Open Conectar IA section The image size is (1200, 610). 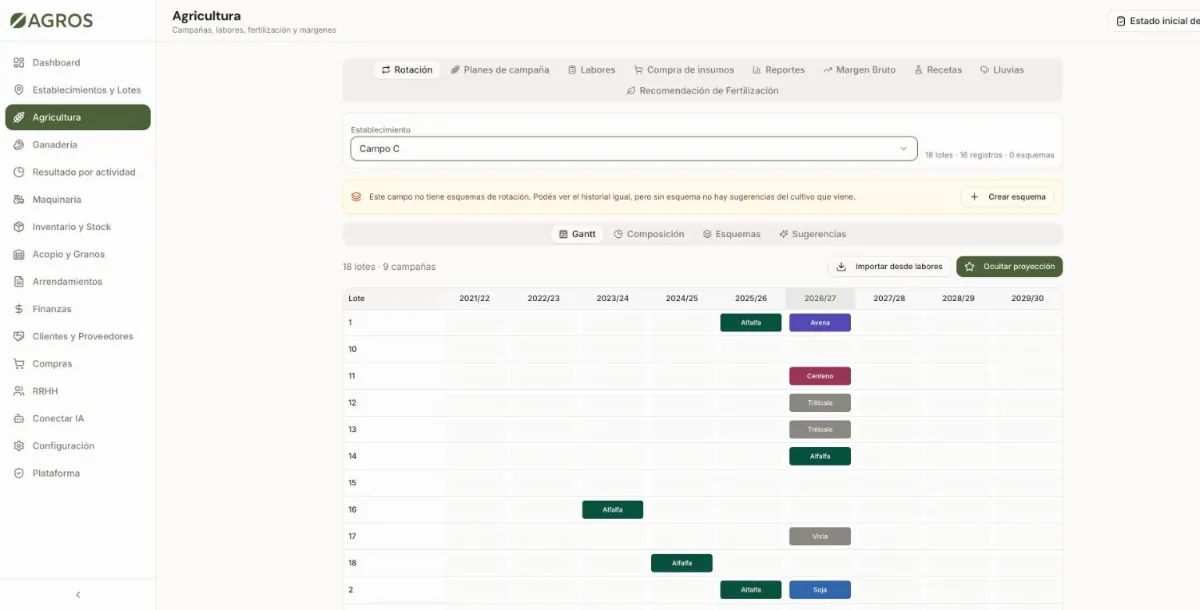pos(78,418)
